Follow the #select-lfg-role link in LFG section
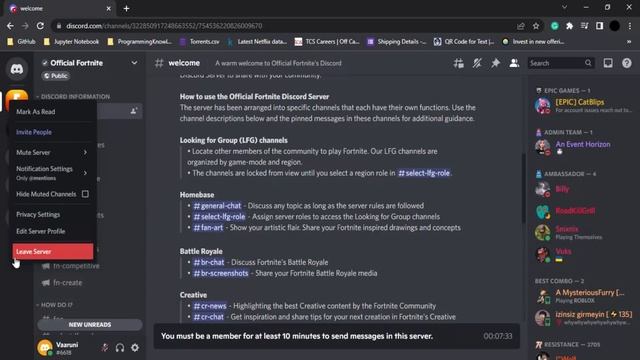The height and width of the screenshot is (360, 640). click(424, 173)
